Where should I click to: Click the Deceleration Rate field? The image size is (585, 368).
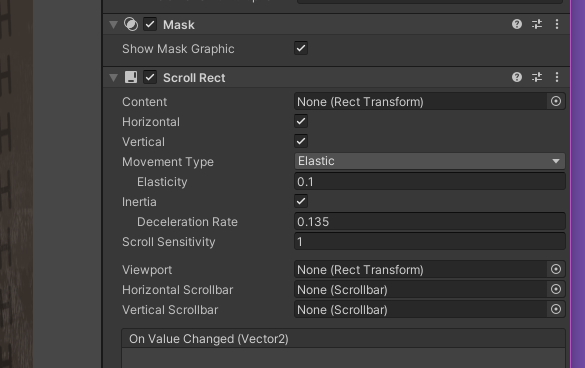pos(429,221)
